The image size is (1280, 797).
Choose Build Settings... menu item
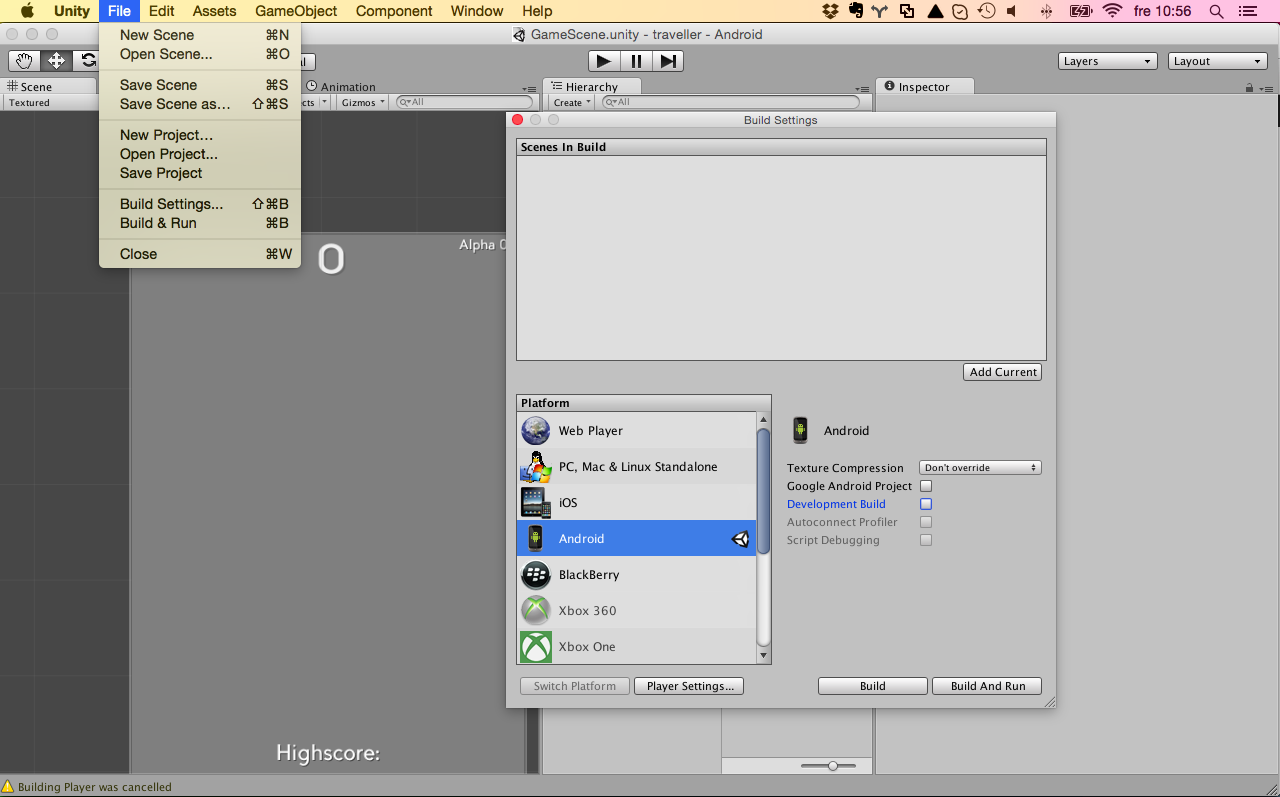pos(200,204)
